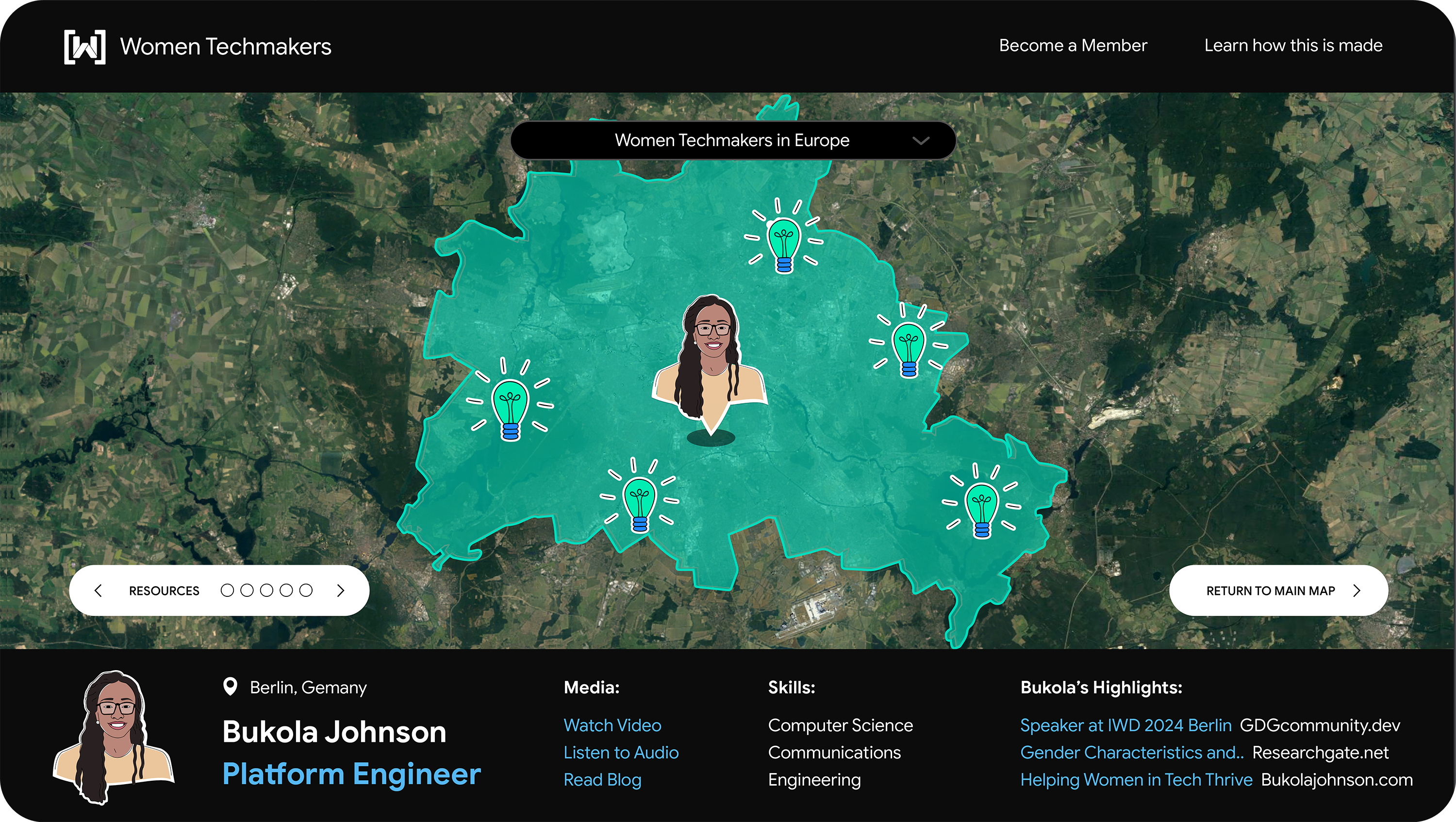
Task: Select the fifth resources pagination dot
Action: (x=306, y=591)
